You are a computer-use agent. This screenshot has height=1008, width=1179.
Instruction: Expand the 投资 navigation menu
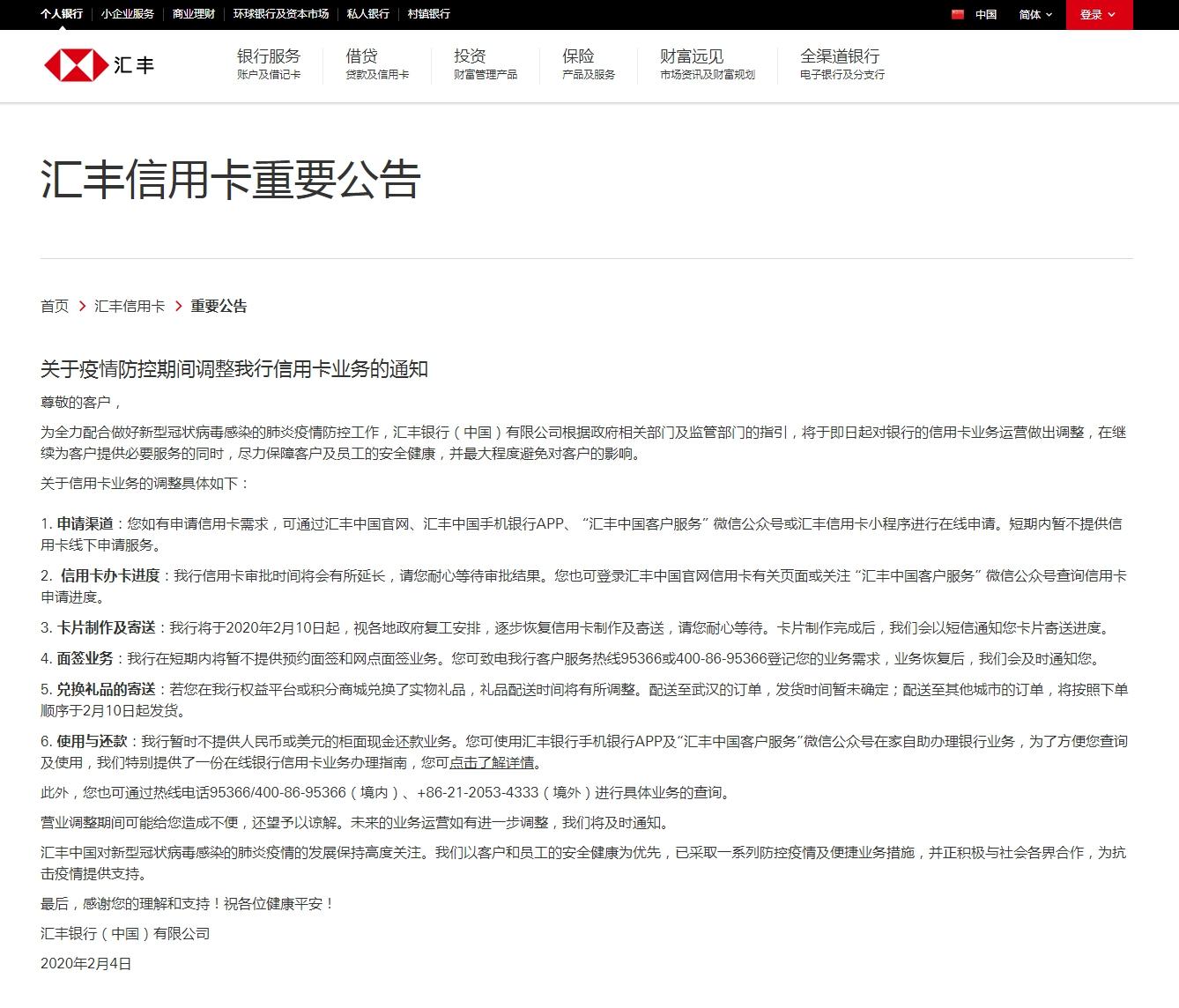pos(486,64)
